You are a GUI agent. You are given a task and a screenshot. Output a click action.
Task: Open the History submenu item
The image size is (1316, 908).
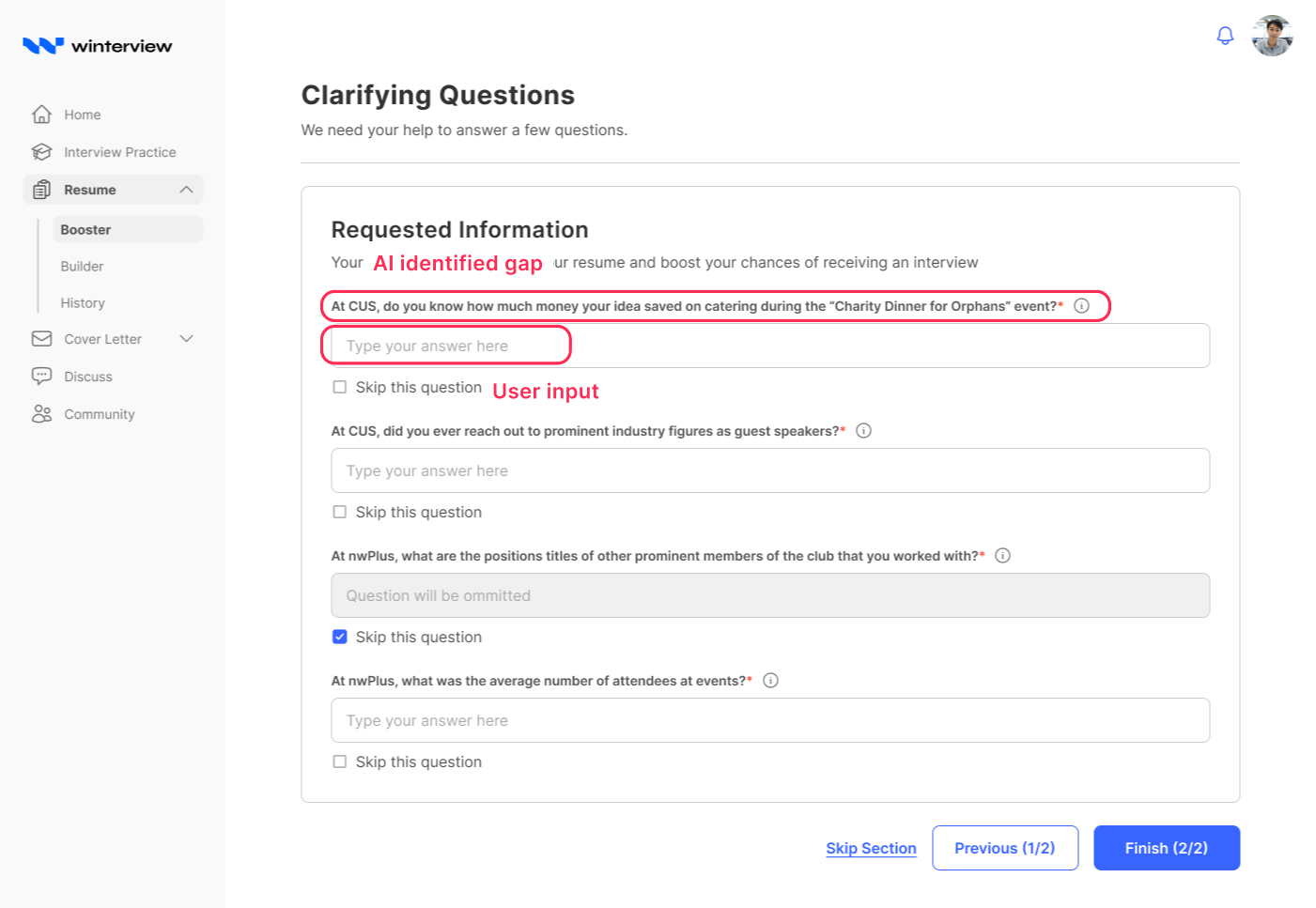83,303
